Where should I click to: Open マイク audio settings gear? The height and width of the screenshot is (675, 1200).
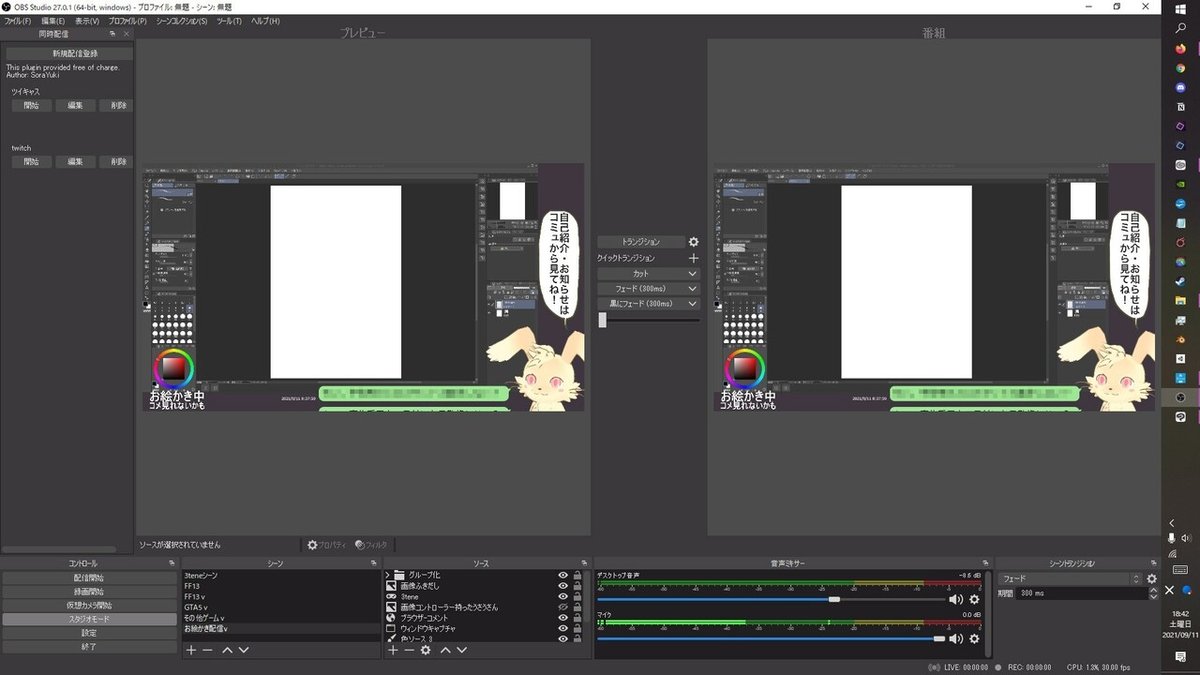click(974, 638)
